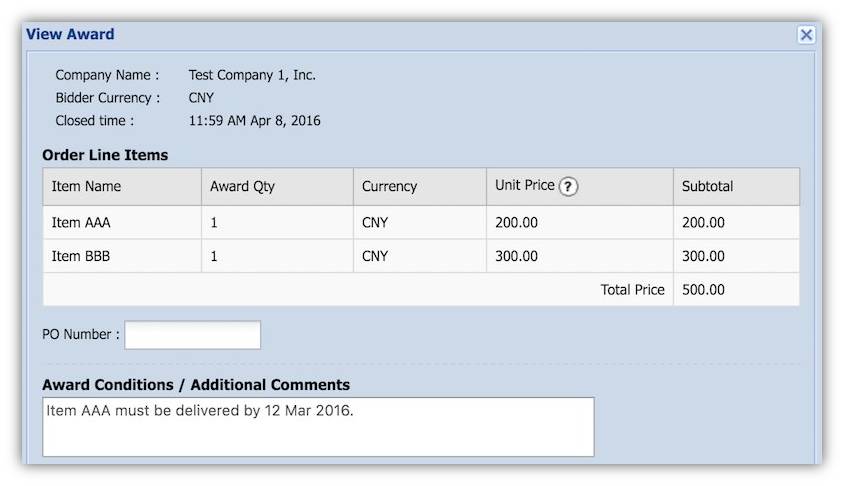Click into the PO Number field
The height and width of the screenshot is (486, 844).
(x=192, y=335)
